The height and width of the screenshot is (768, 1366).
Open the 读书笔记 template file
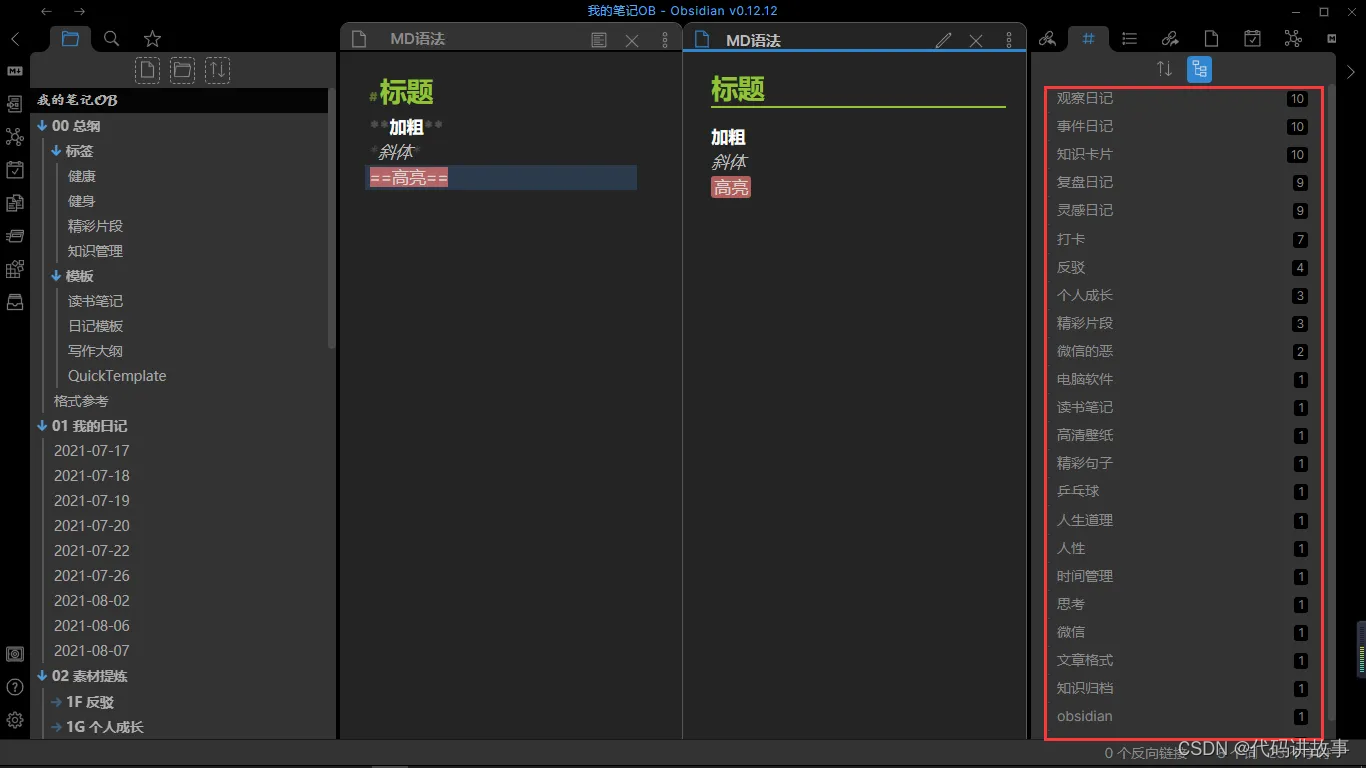tap(95, 301)
